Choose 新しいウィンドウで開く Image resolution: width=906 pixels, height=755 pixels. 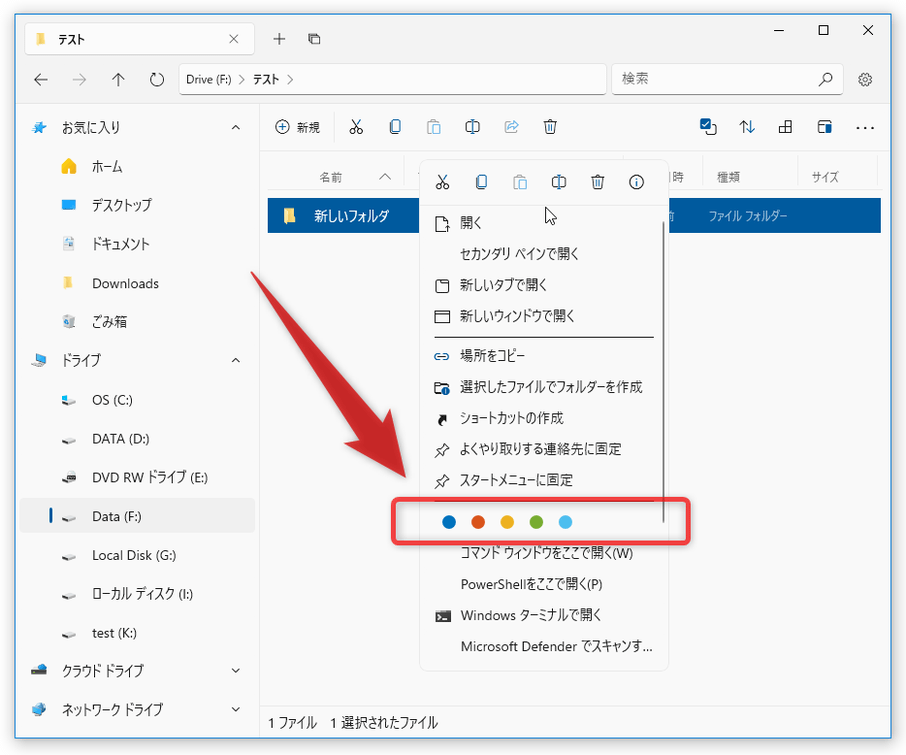(x=543, y=316)
